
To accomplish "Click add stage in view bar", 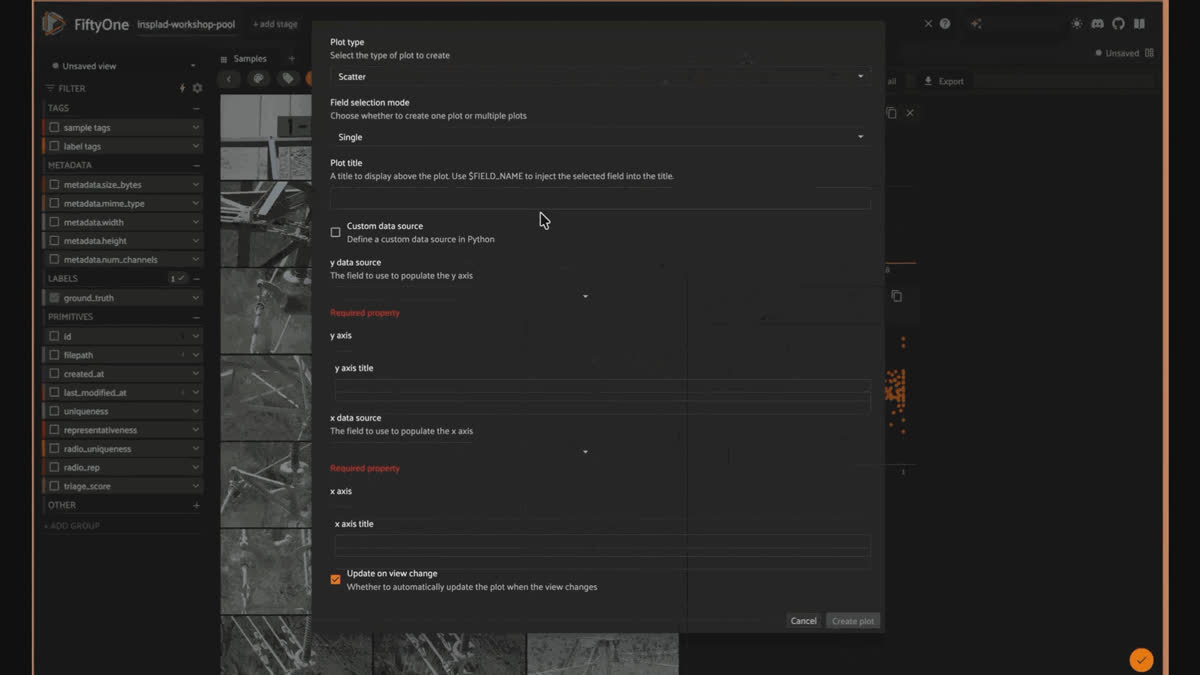I will point(275,24).
